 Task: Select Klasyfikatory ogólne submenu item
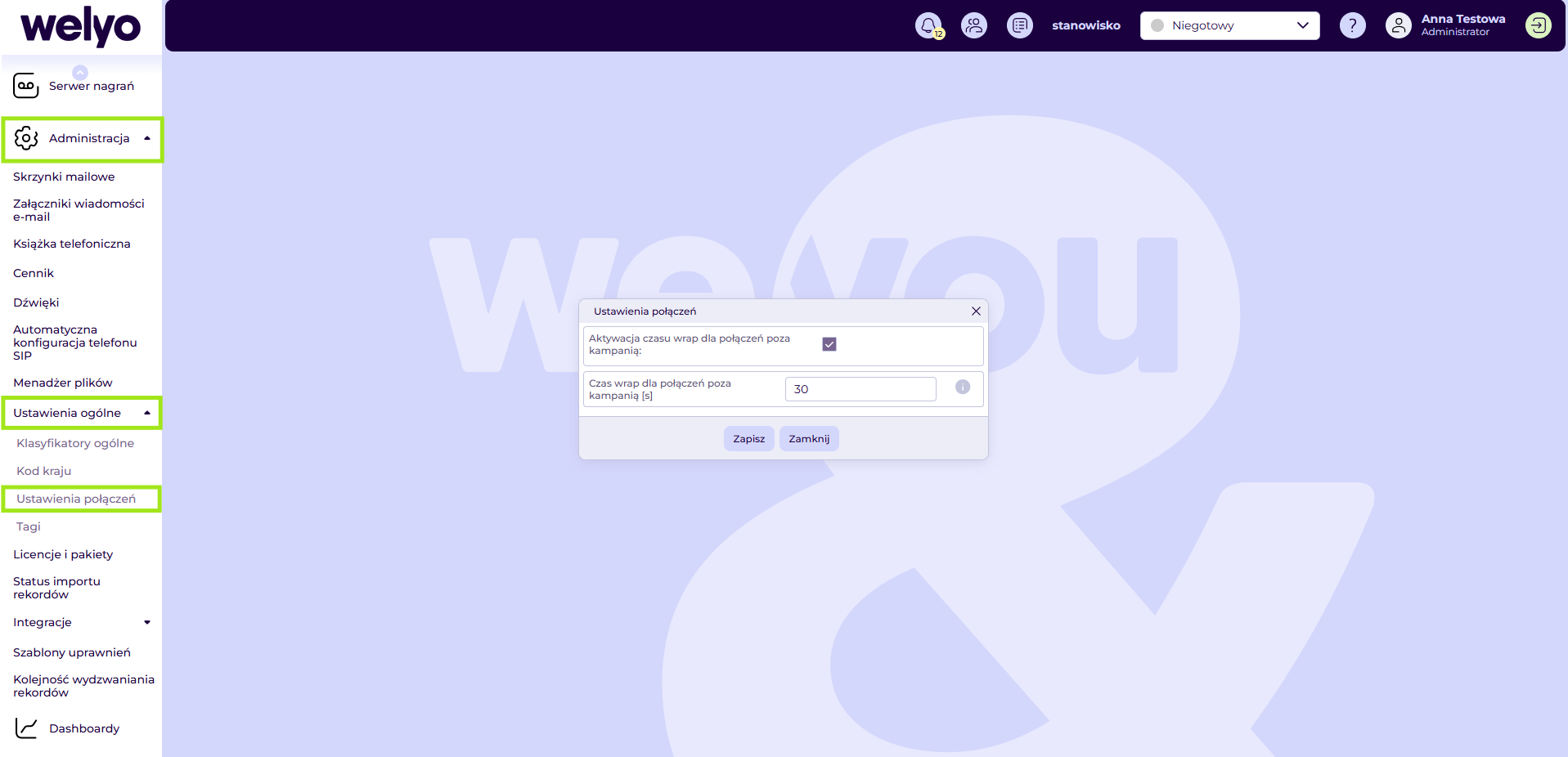point(75,443)
